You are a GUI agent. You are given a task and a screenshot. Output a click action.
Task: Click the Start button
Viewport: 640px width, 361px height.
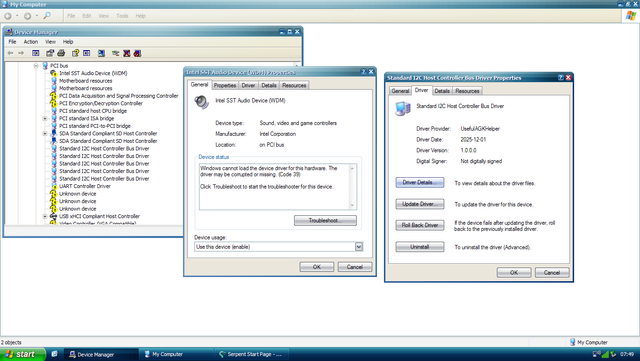click(22, 354)
